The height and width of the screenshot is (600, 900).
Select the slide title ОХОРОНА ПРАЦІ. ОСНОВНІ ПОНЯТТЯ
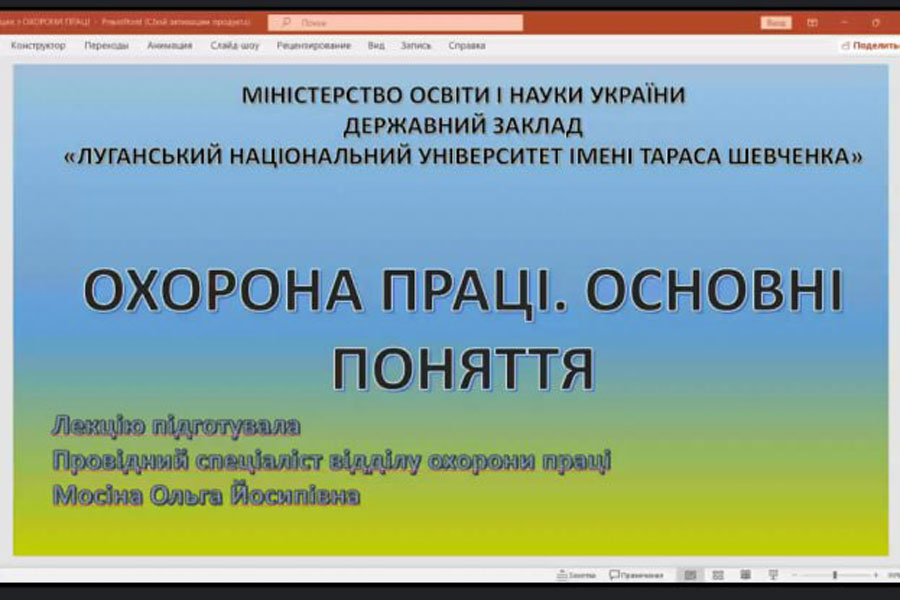(x=463, y=329)
